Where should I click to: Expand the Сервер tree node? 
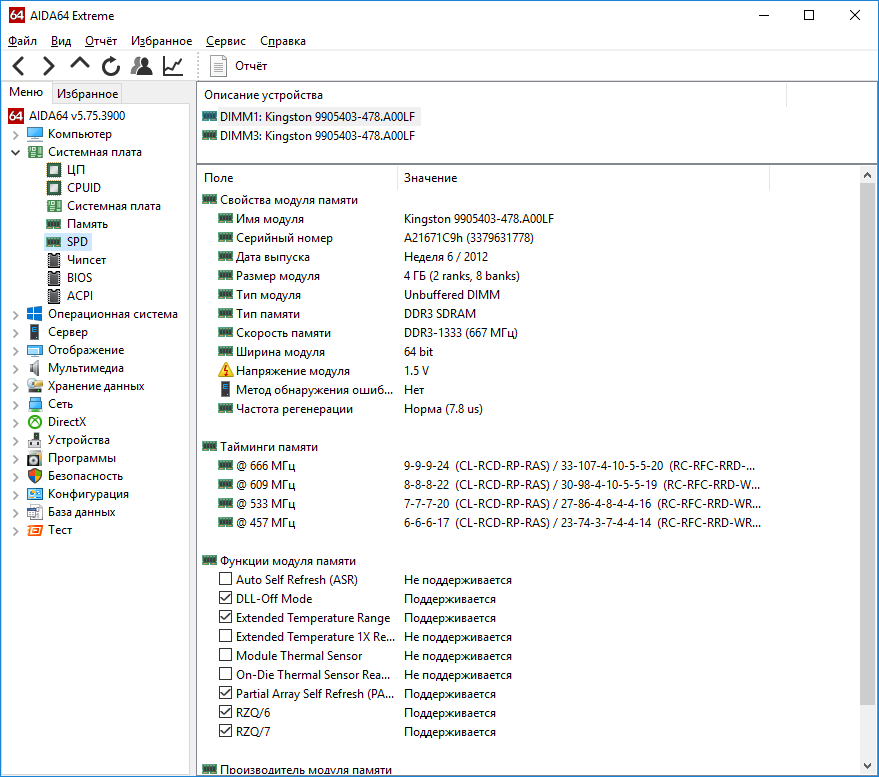(x=16, y=333)
